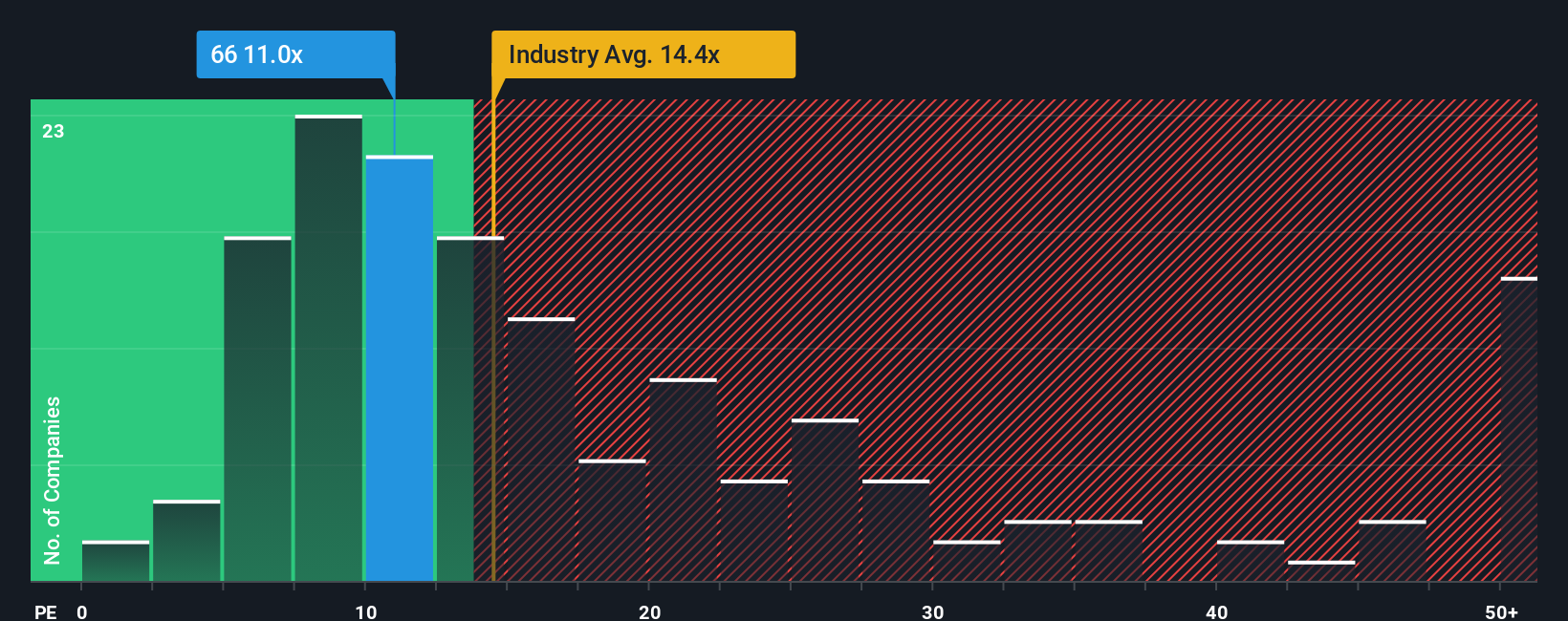Click the tallest dark green bar

tap(329, 348)
